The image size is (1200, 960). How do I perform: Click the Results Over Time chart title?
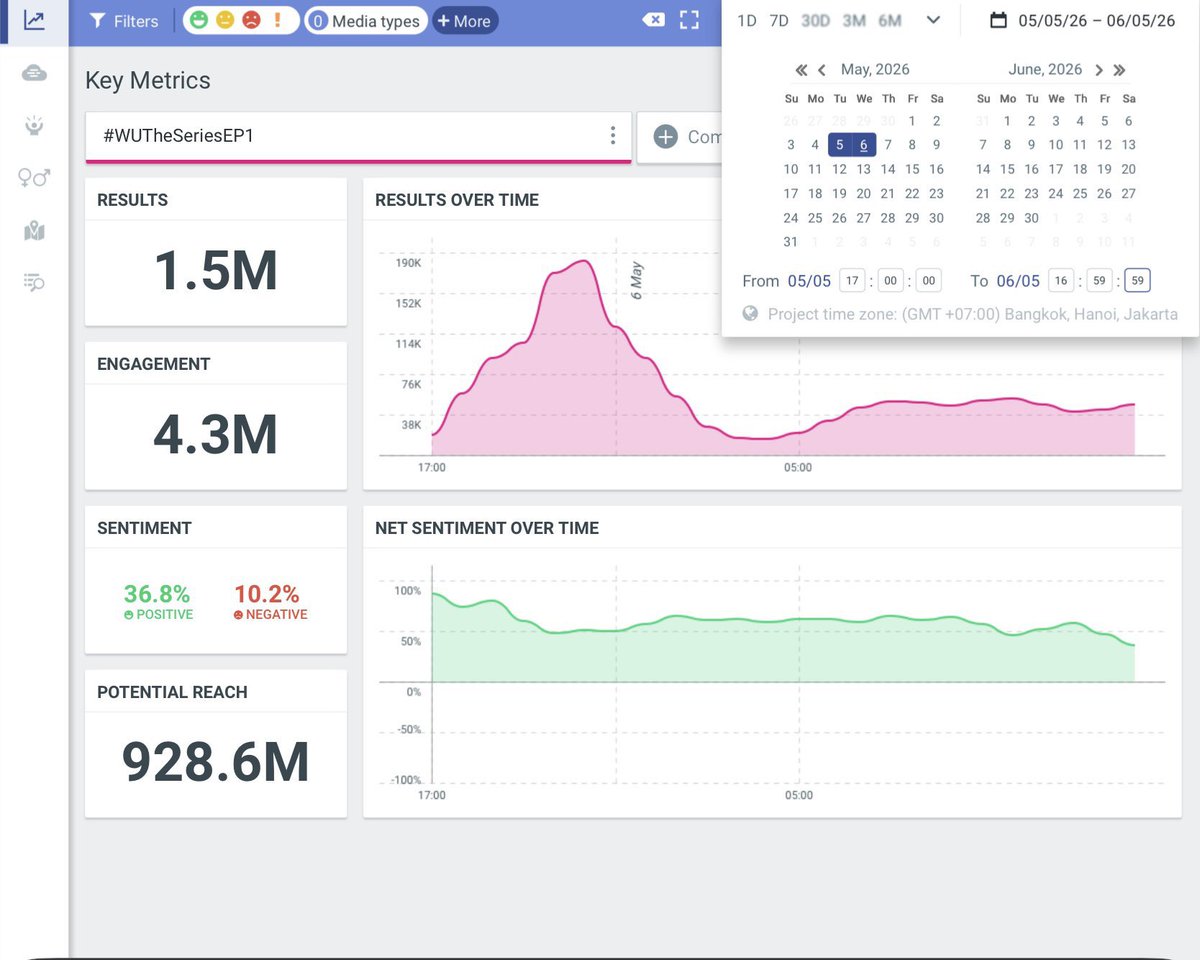(x=457, y=200)
